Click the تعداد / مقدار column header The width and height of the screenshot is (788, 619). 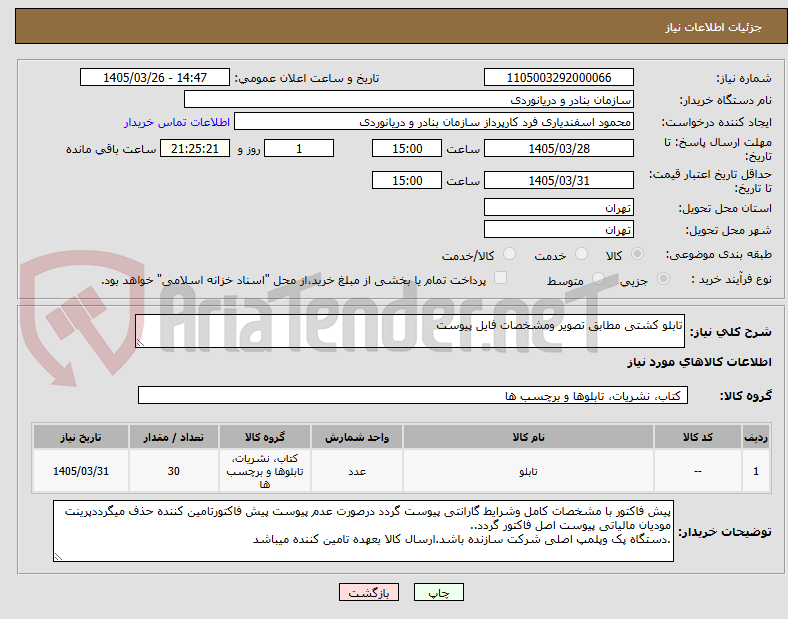pyautogui.click(x=173, y=437)
